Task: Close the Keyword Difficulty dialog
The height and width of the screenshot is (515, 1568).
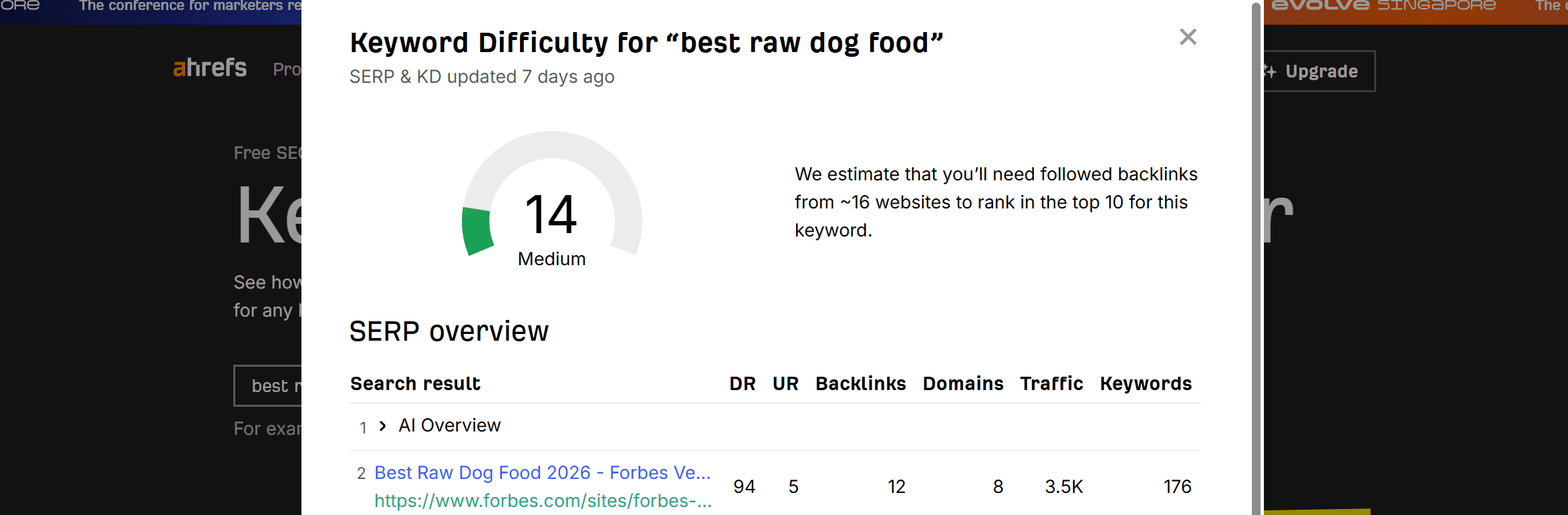Action: click(1188, 37)
